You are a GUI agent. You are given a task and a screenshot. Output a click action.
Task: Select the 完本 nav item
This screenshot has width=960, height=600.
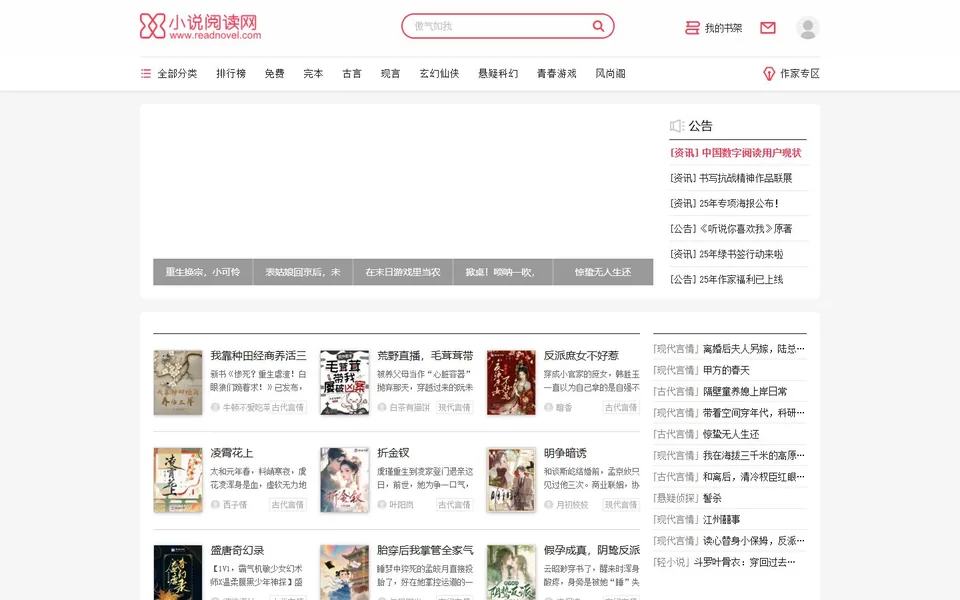(x=313, y=73)
